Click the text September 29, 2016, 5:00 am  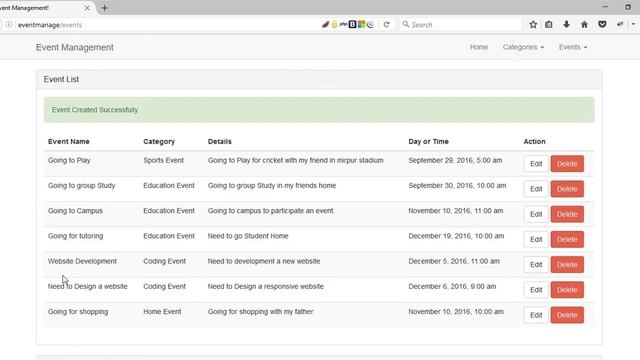[455, 160]
